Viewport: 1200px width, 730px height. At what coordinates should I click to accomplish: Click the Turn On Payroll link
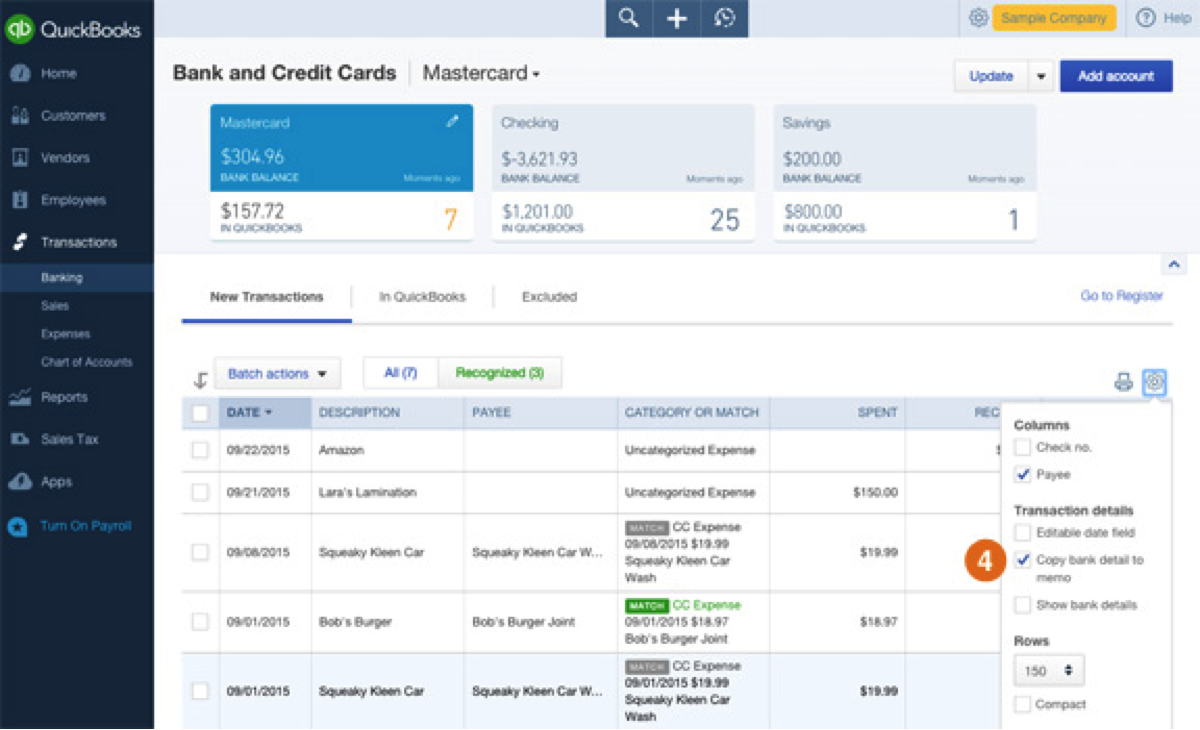pyautogui.click(x=86, y=527)
